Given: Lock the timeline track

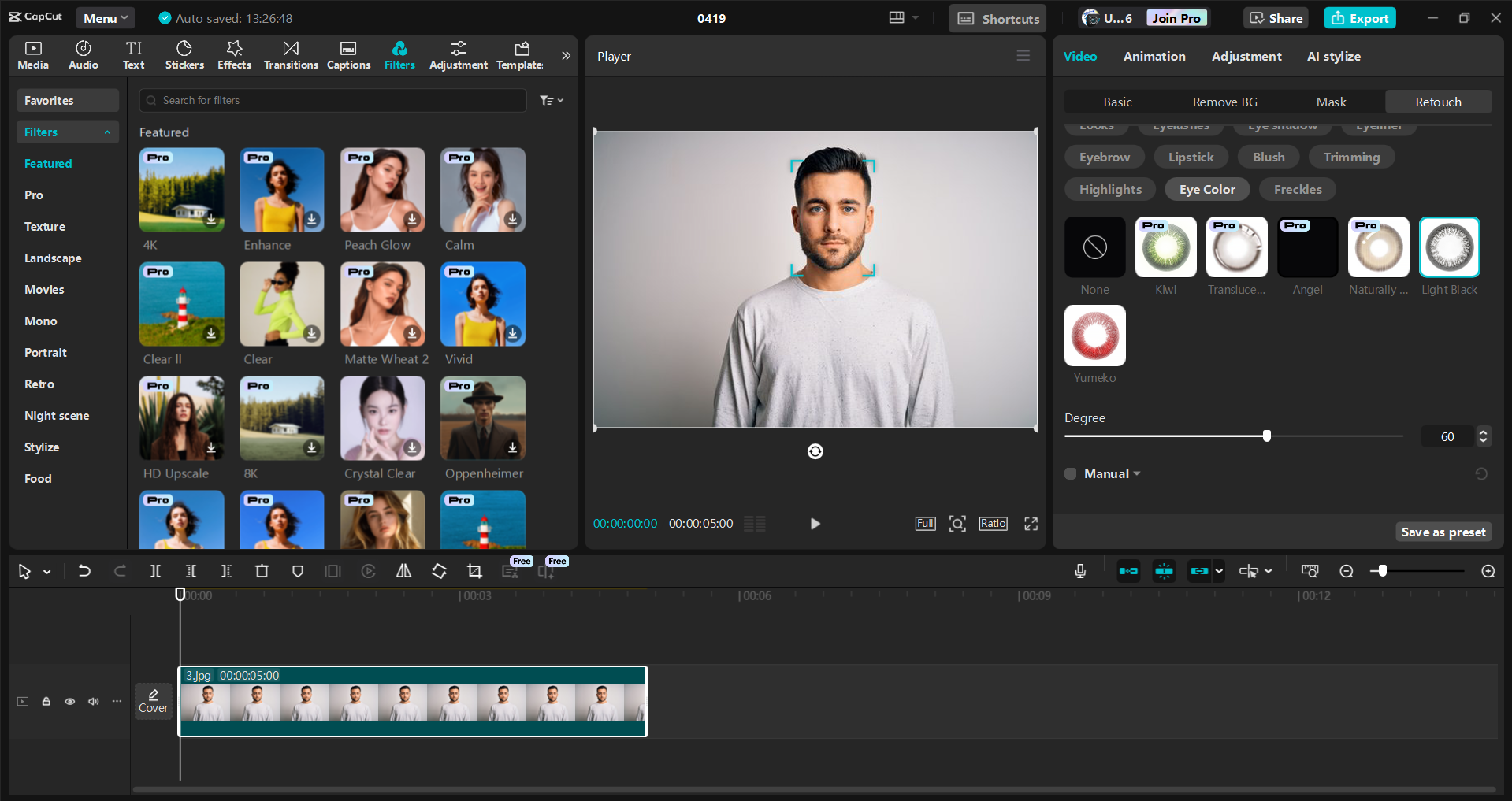Looking at the screenshot, I should (46, 701).
